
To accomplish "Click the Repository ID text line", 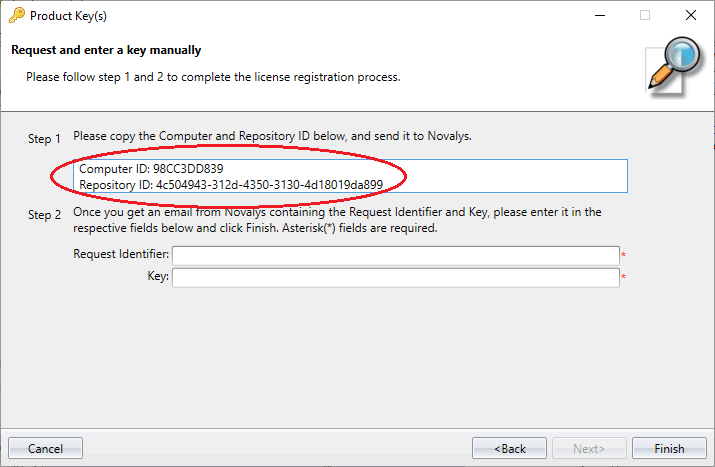I will pos(231,184).
